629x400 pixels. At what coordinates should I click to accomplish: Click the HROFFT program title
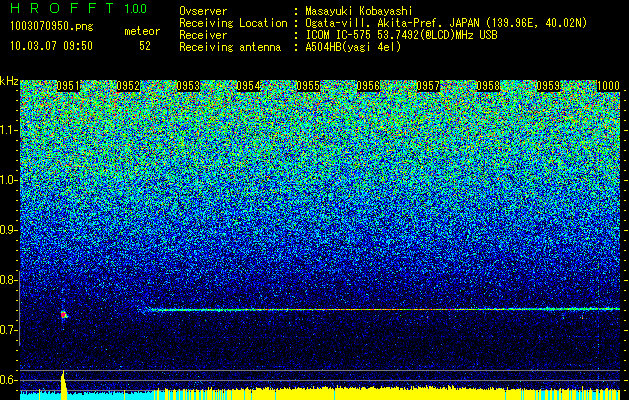point(62,8)
